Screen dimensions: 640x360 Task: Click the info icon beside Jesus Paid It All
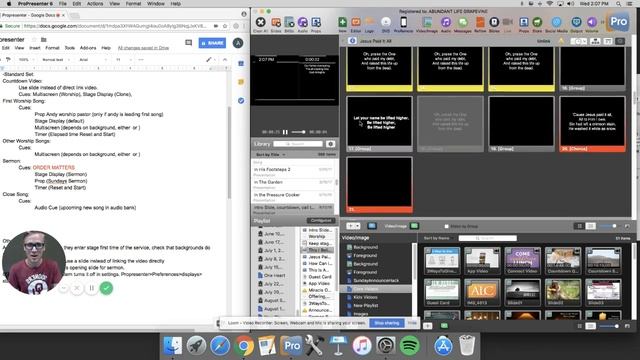point(353,41)
